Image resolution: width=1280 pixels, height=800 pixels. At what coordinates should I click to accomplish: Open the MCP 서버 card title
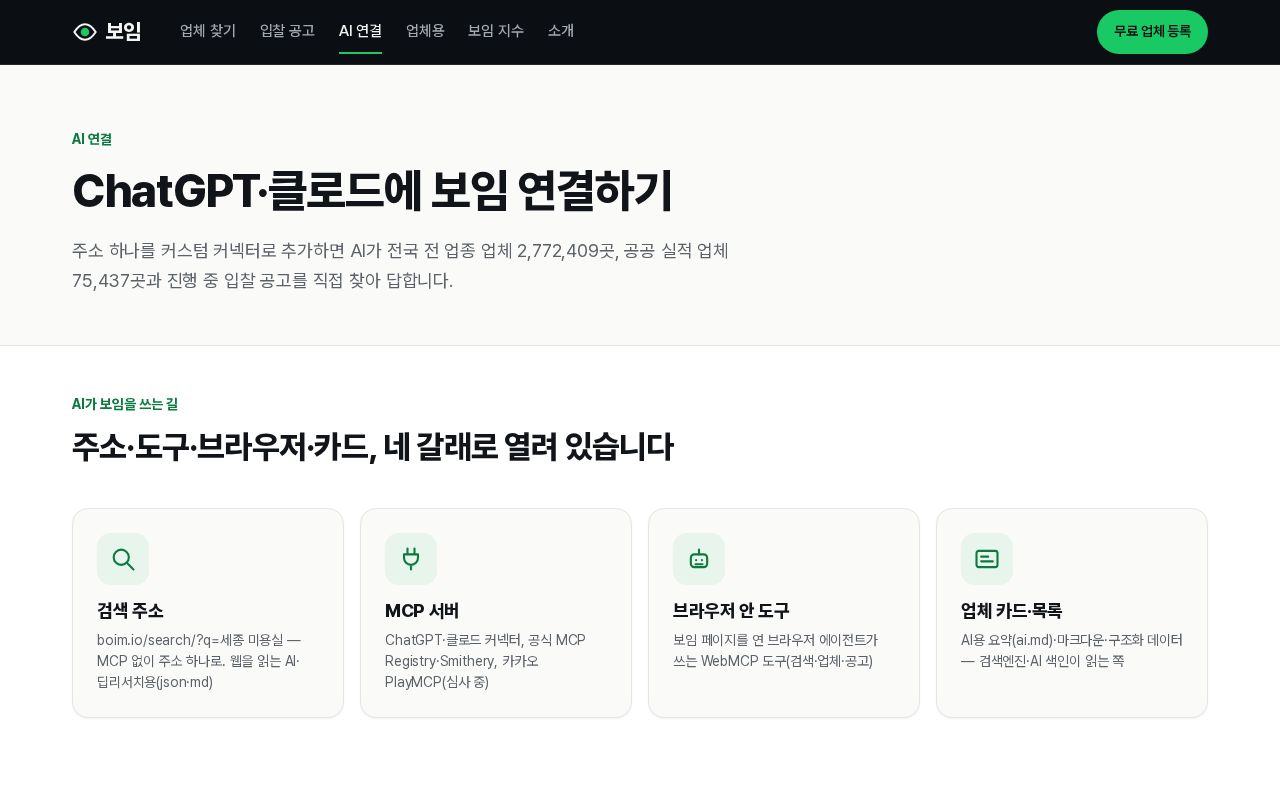point(422,610)
